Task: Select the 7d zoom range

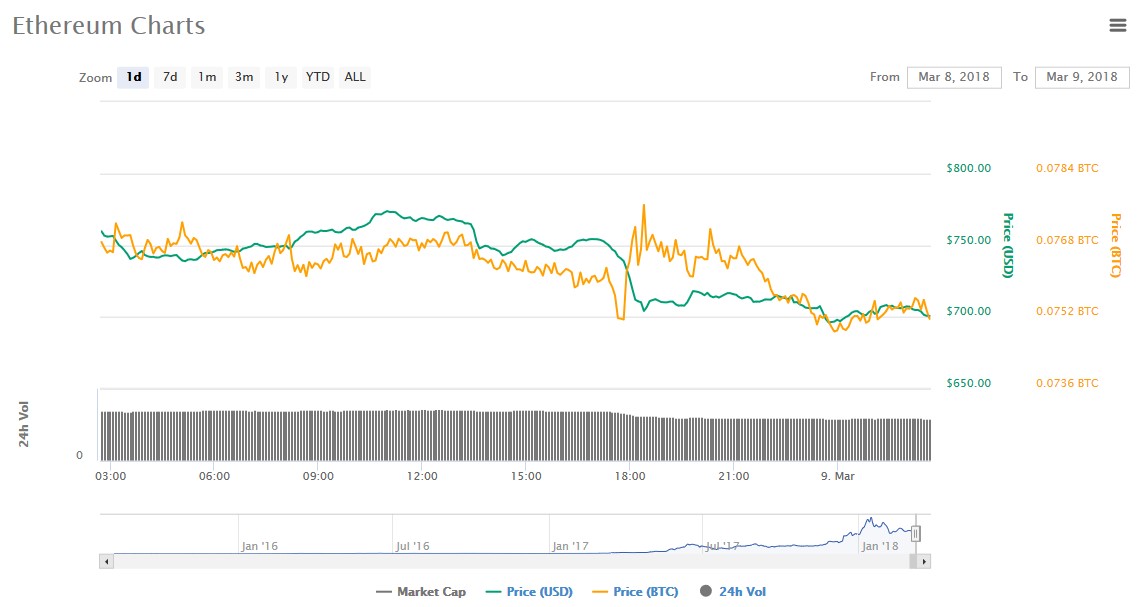Action: pyautogui.click(x=170, y=77)
